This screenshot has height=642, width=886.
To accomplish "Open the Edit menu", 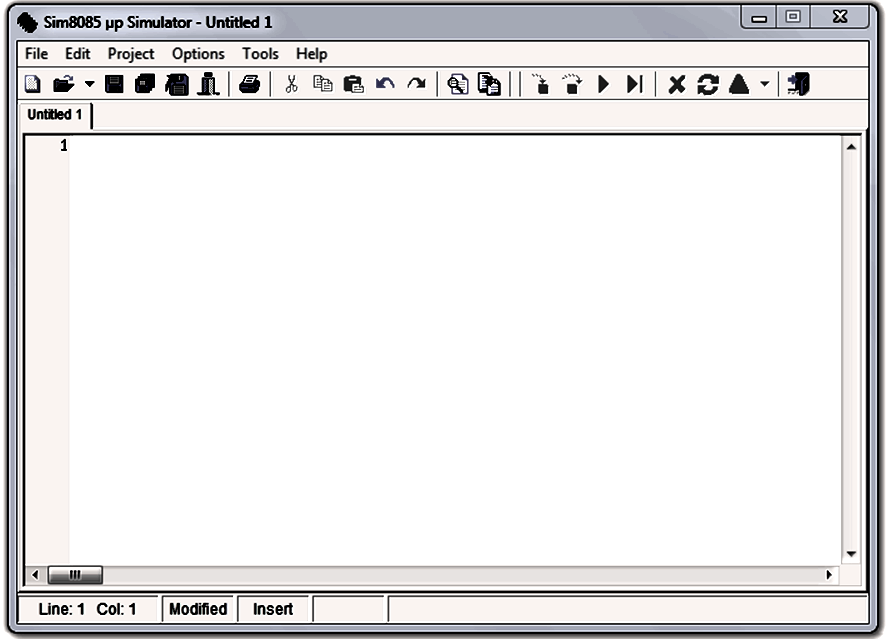I will click(77, 54).
